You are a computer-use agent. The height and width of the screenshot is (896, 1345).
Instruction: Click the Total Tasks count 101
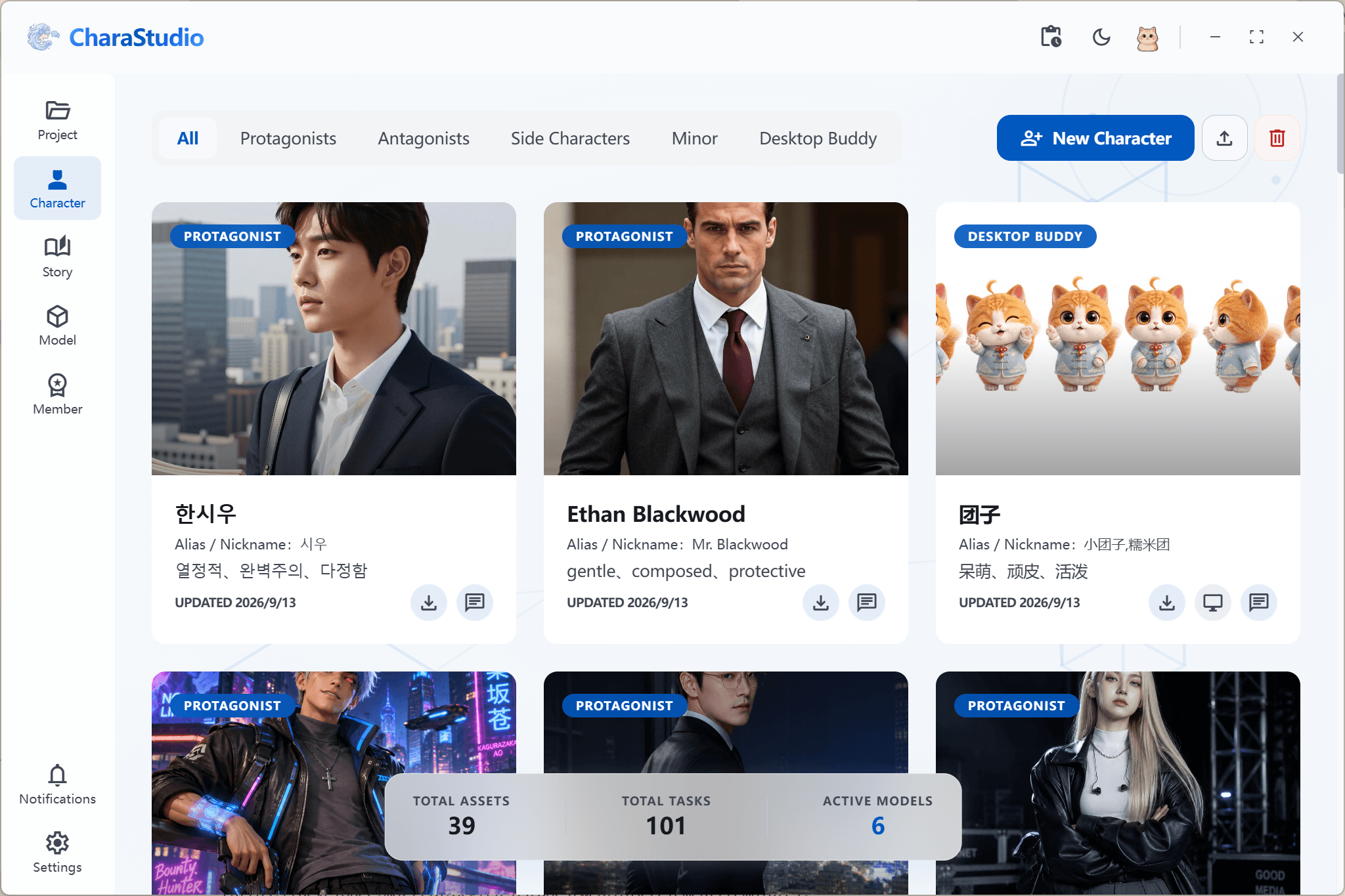pos(666,825)
